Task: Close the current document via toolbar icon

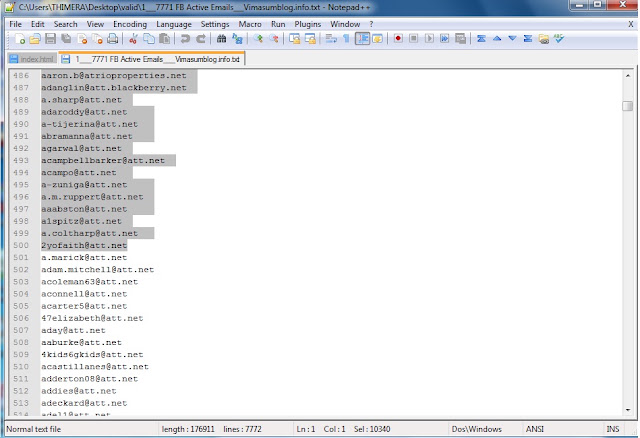Action: (82, 39)
